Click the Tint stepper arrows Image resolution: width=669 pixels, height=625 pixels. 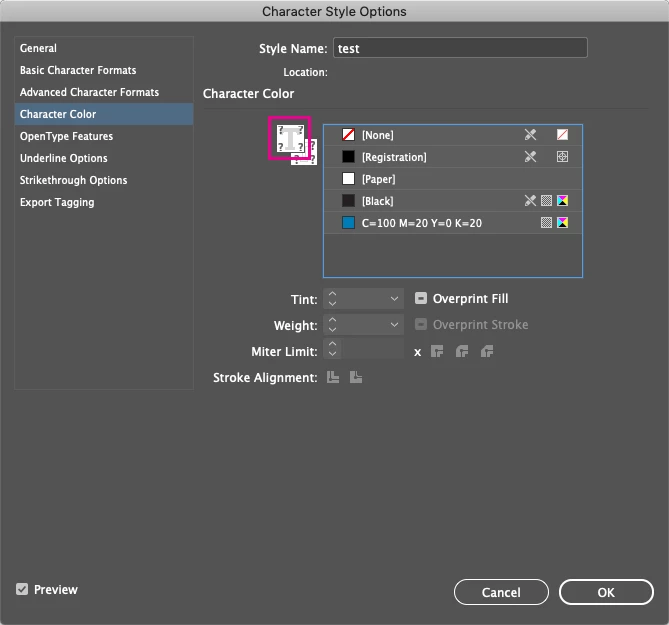tap(332, 299)
